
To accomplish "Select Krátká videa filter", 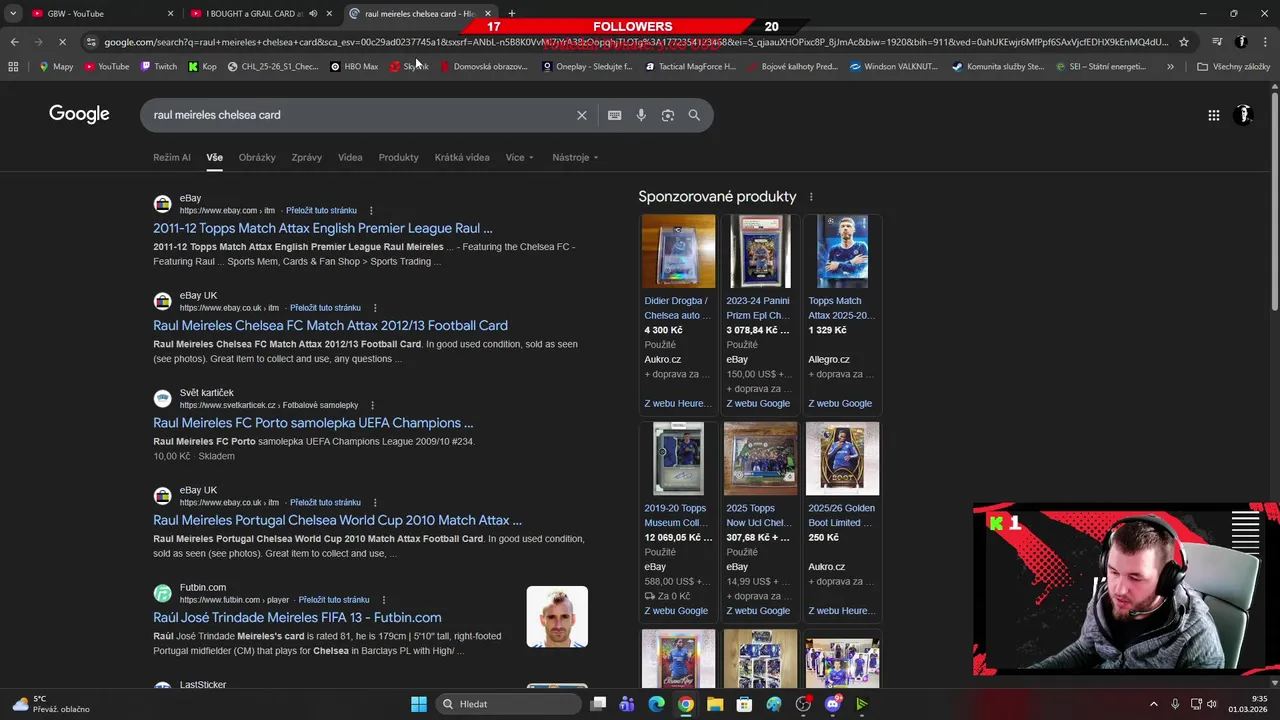I will [x=462, y=157].
